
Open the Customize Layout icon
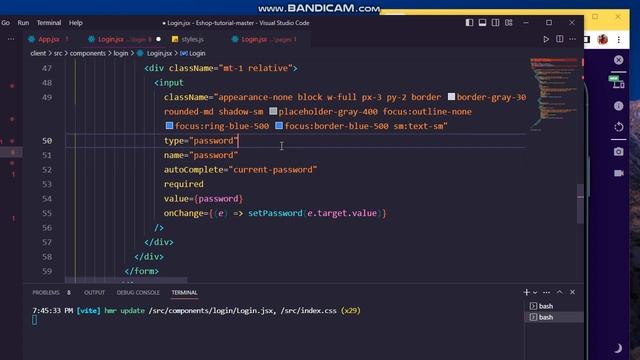pos(509,23)
